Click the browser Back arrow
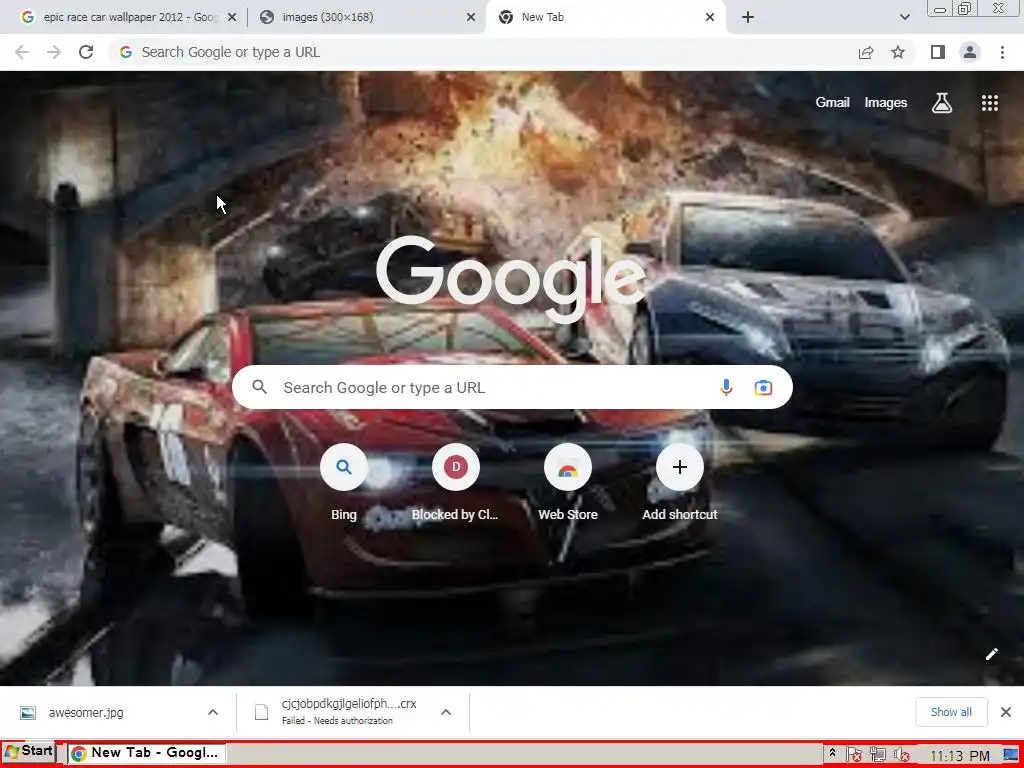The height and width of the screenshot is (768, 1024). point(22,52)
